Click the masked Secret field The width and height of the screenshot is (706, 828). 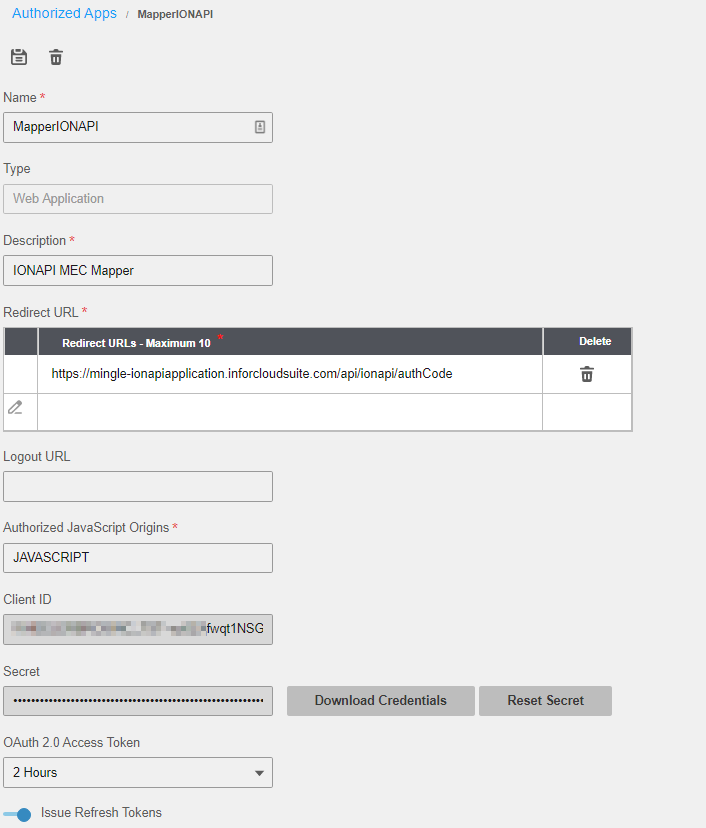point(138,701)
